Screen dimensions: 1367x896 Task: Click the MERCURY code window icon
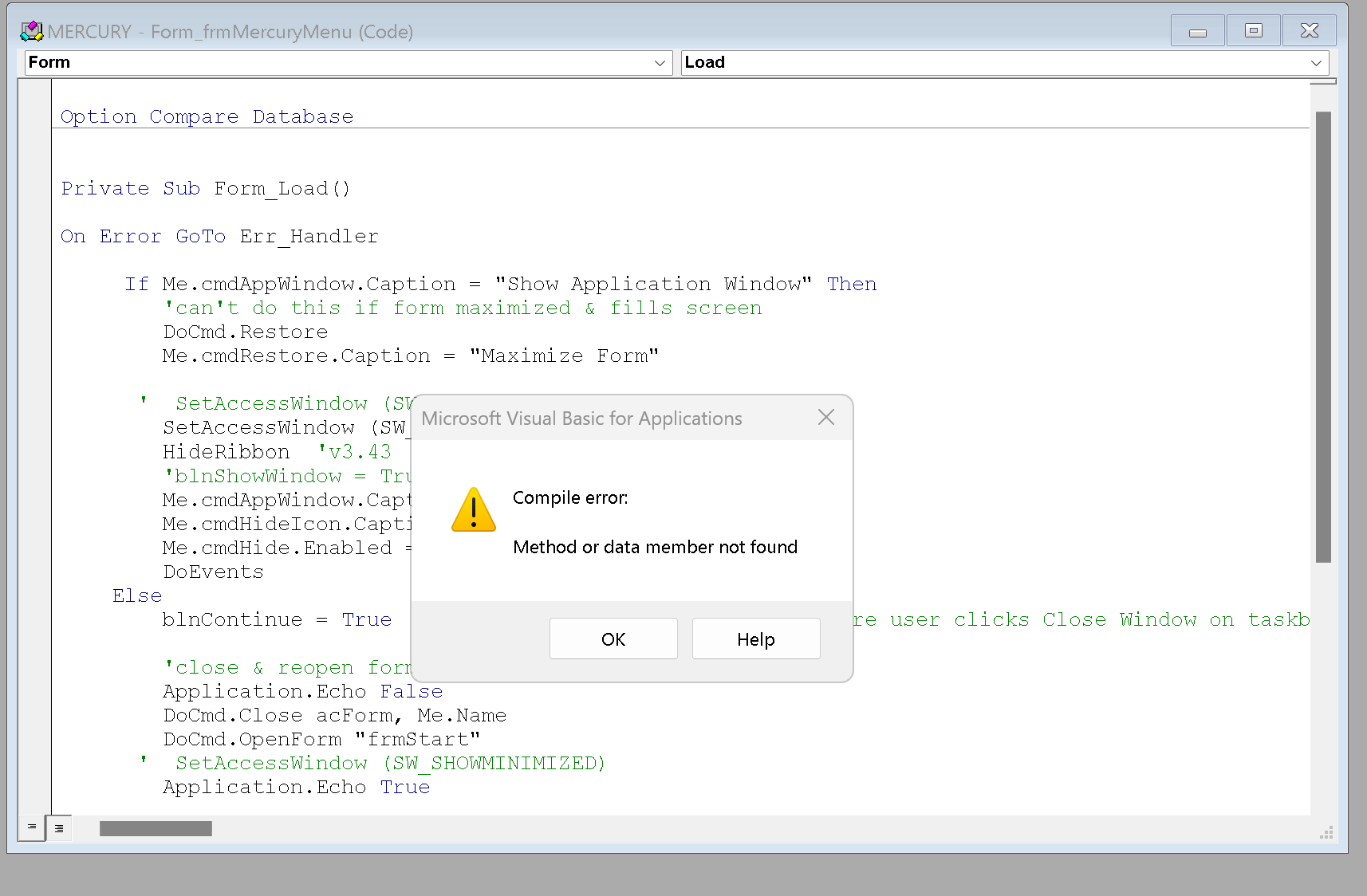tap(31, 31)
